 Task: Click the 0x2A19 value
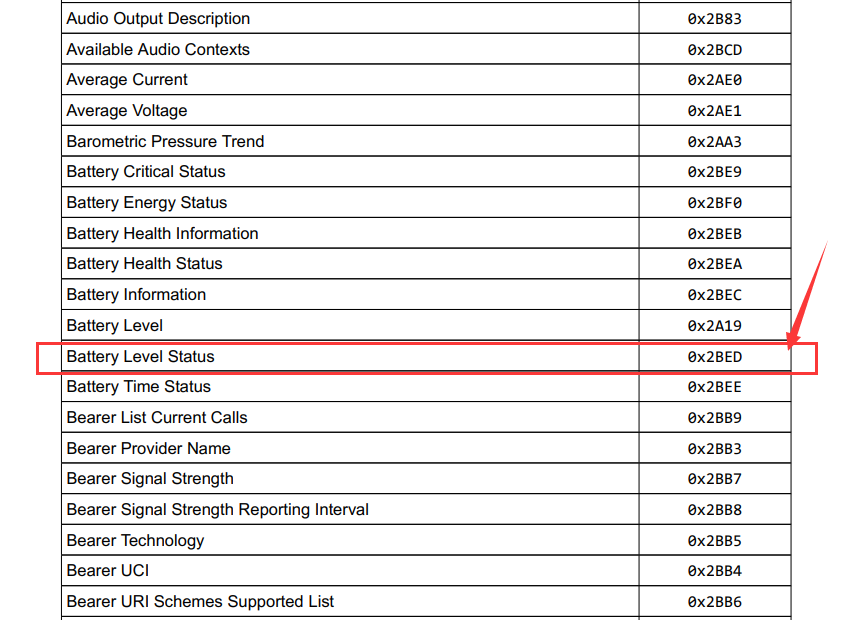coord(715,326)
